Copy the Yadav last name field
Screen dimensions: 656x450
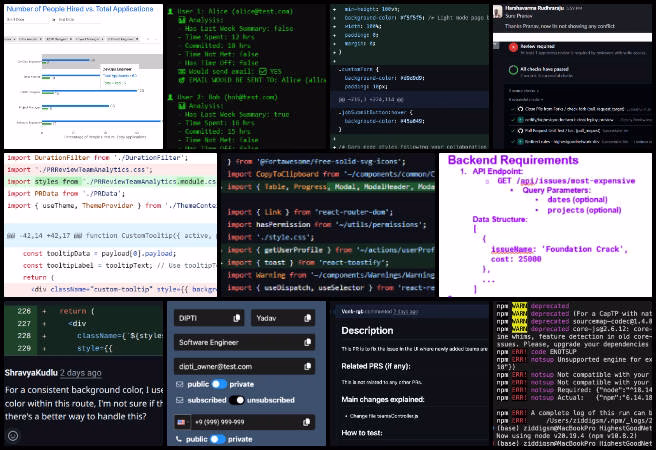[x=308, y=318]
